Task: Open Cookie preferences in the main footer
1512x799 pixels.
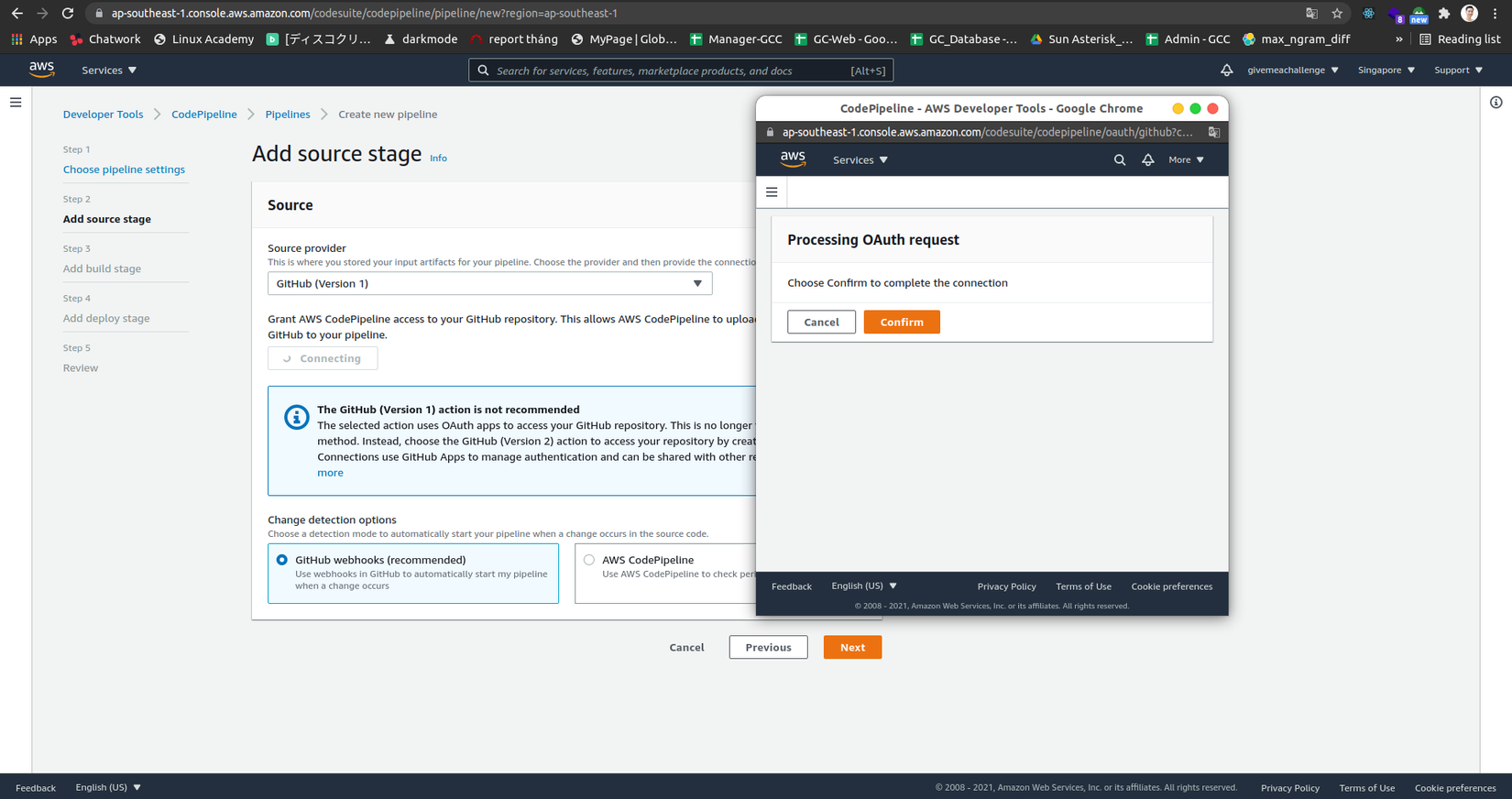Action: click(x=1455, y=788)
